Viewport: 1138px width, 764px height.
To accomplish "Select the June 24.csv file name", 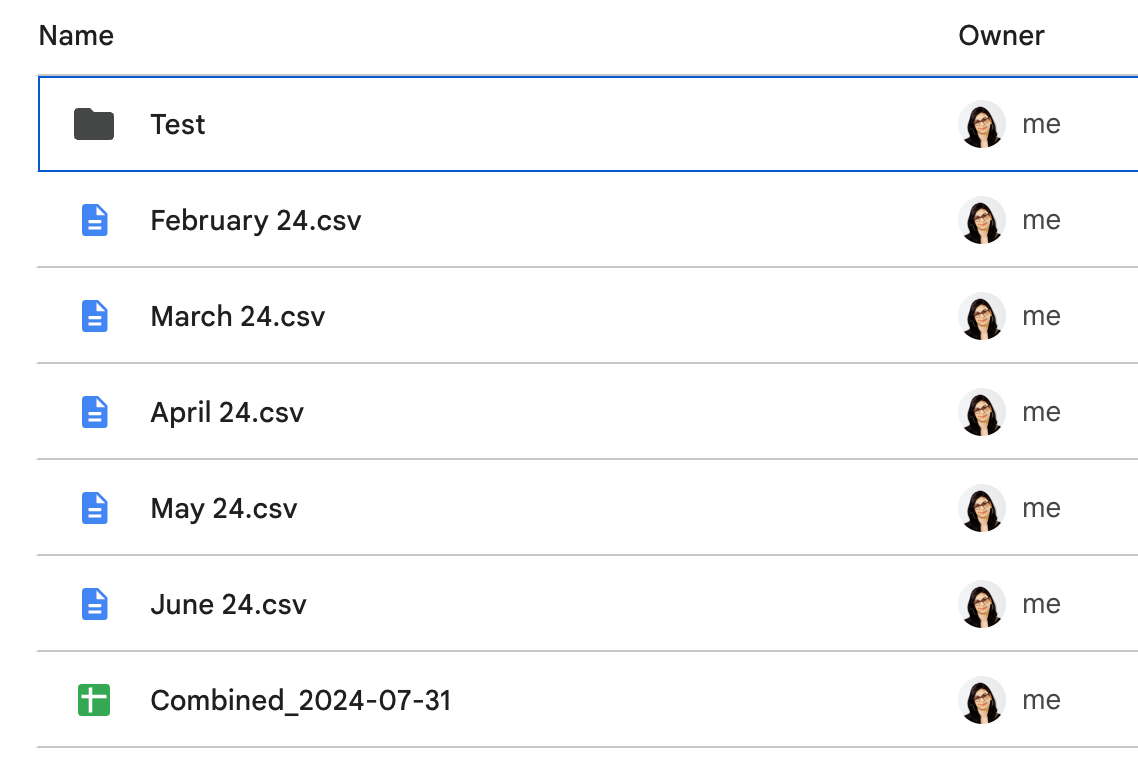I will (228, 604).
